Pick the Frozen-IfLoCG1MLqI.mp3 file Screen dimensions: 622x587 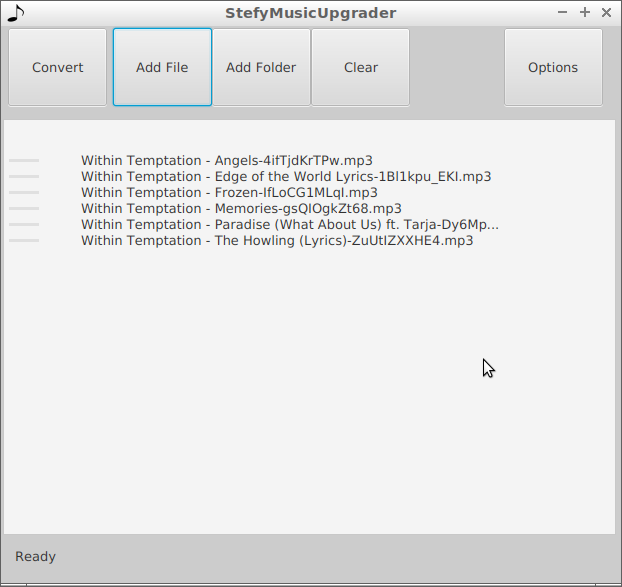pyautogui.click(x=229, y=193)
